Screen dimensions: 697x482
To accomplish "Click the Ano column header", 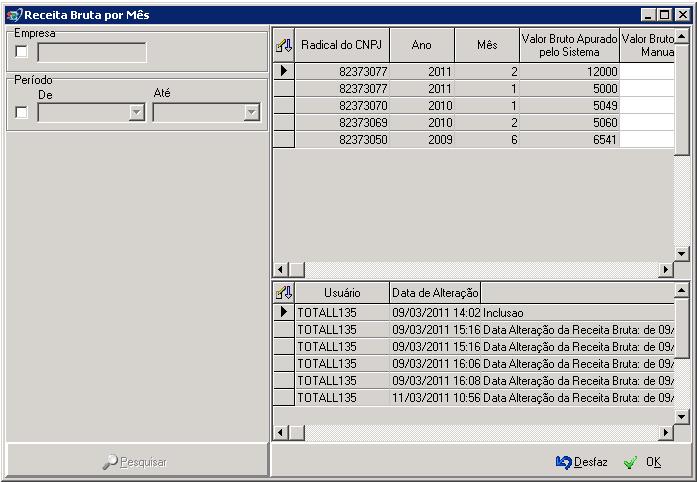I will pos(422,45).
